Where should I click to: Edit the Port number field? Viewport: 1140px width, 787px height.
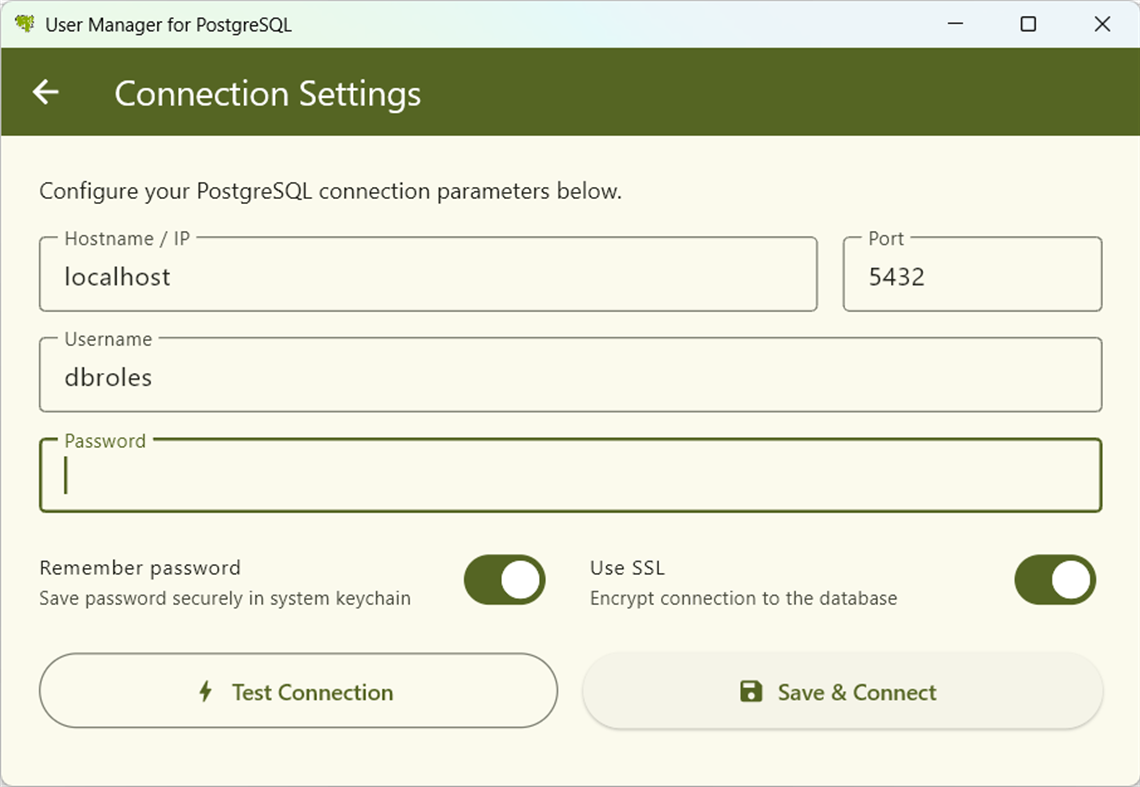click(972, 274)
